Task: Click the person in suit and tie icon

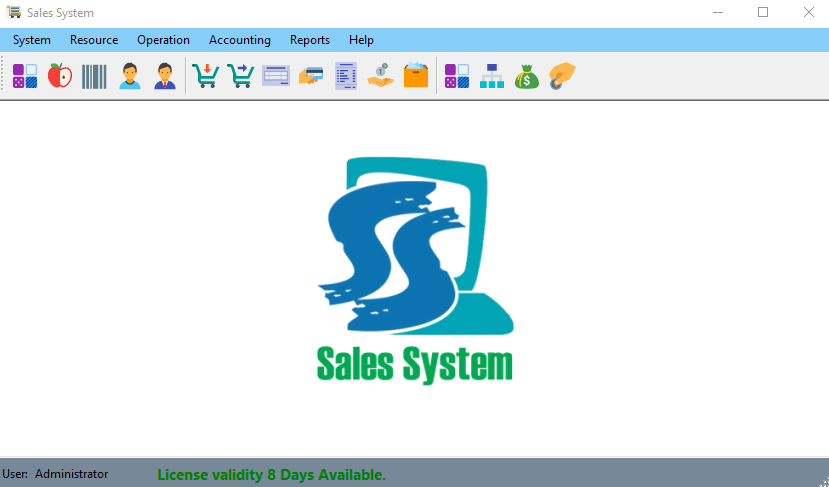Action: point(164,76)
